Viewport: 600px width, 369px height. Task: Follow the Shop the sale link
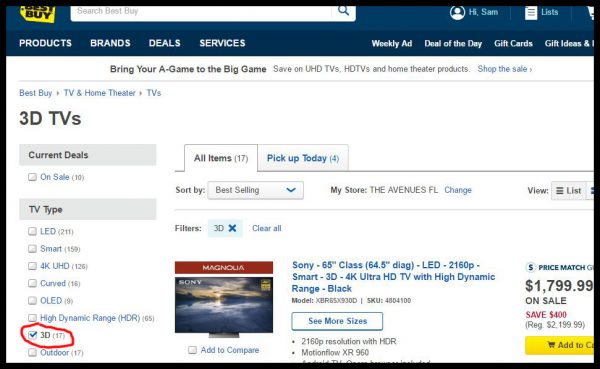[x=504, y=69]
